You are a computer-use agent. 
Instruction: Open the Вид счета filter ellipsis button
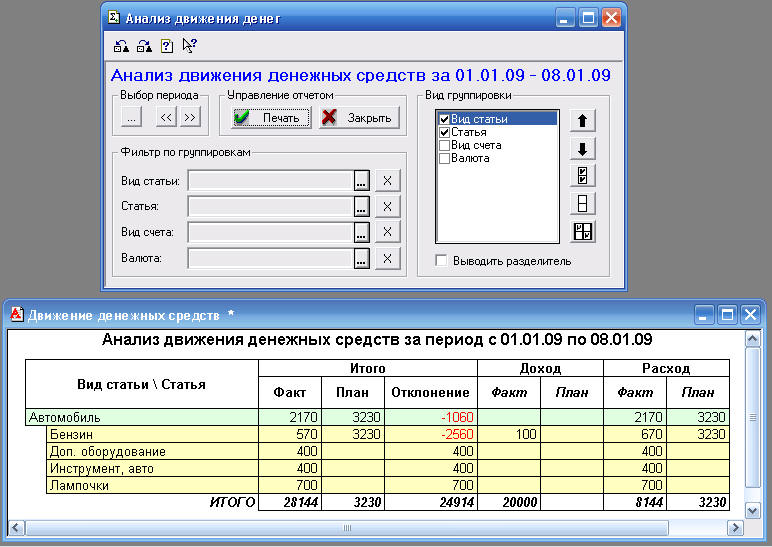coord(361,232)
